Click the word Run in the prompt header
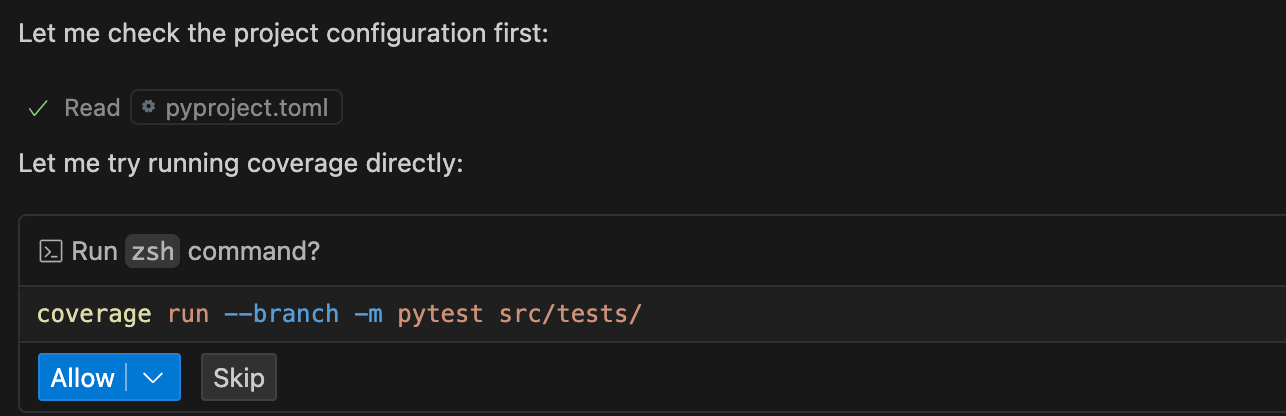The height and width of the screenshot is (416, 1286). point(95,251)
